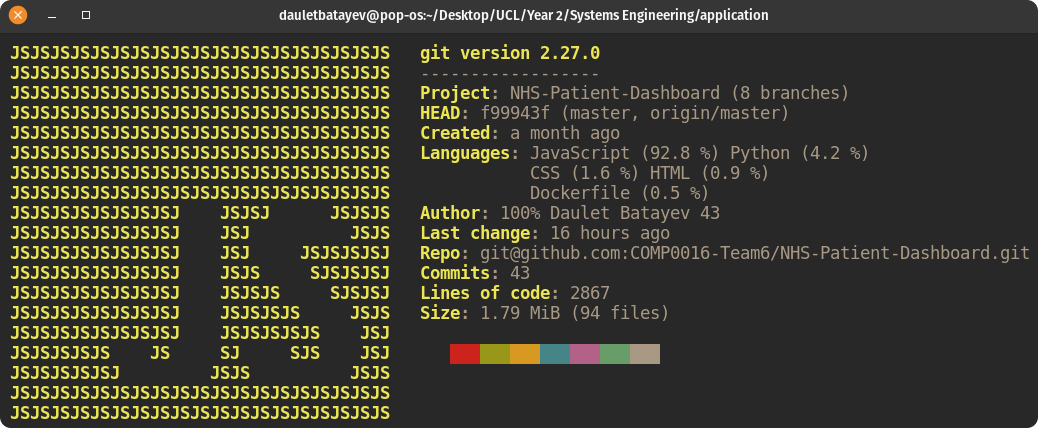The height and width of the screenshot is (428, 1038).
Task: Select the teal color block
Action: [555, 354]
